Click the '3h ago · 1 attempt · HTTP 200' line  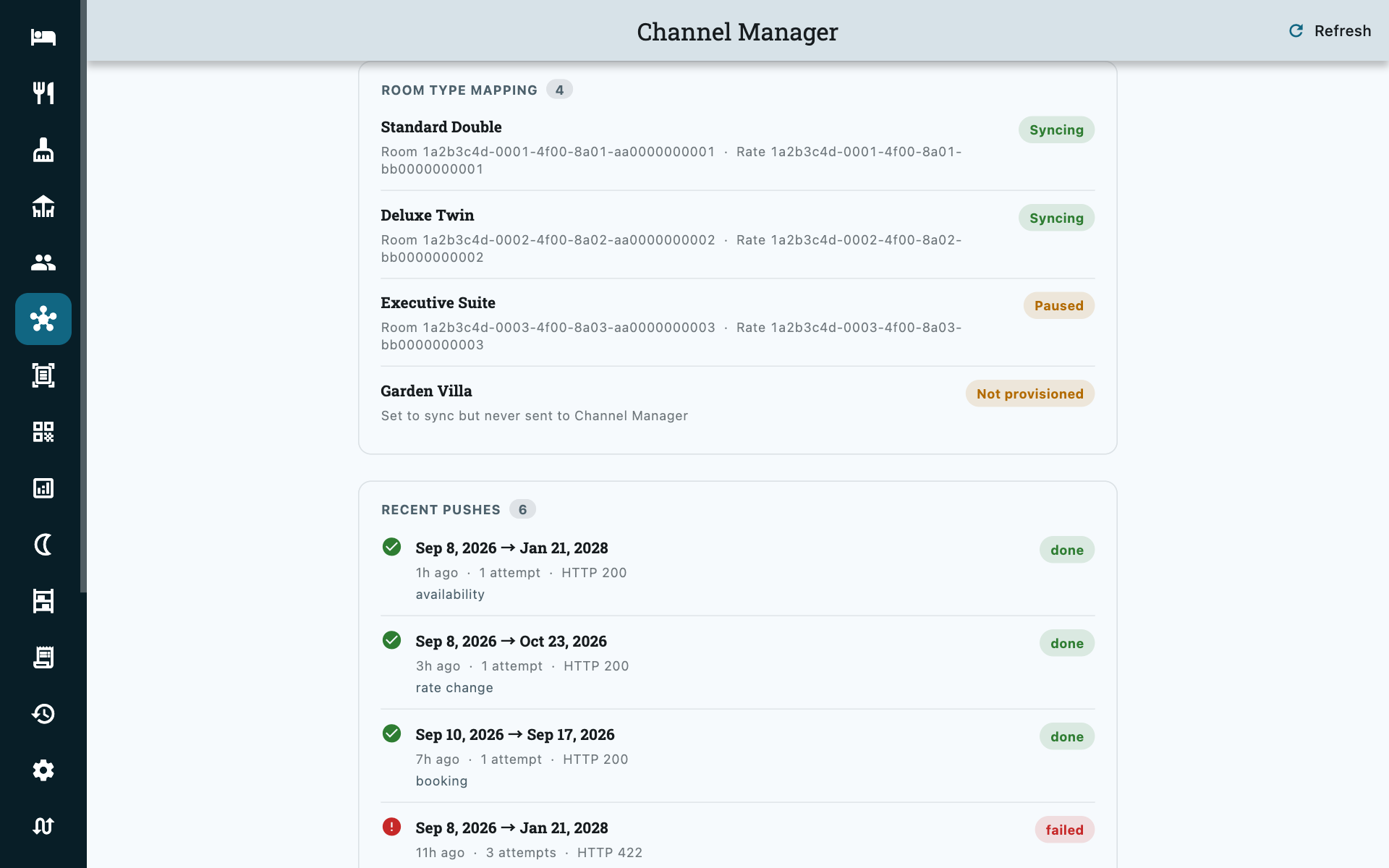(522, 666)
